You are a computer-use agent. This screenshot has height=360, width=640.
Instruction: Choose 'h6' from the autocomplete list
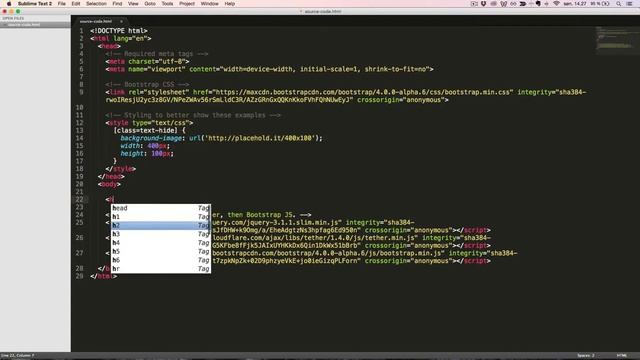[161, 260]
